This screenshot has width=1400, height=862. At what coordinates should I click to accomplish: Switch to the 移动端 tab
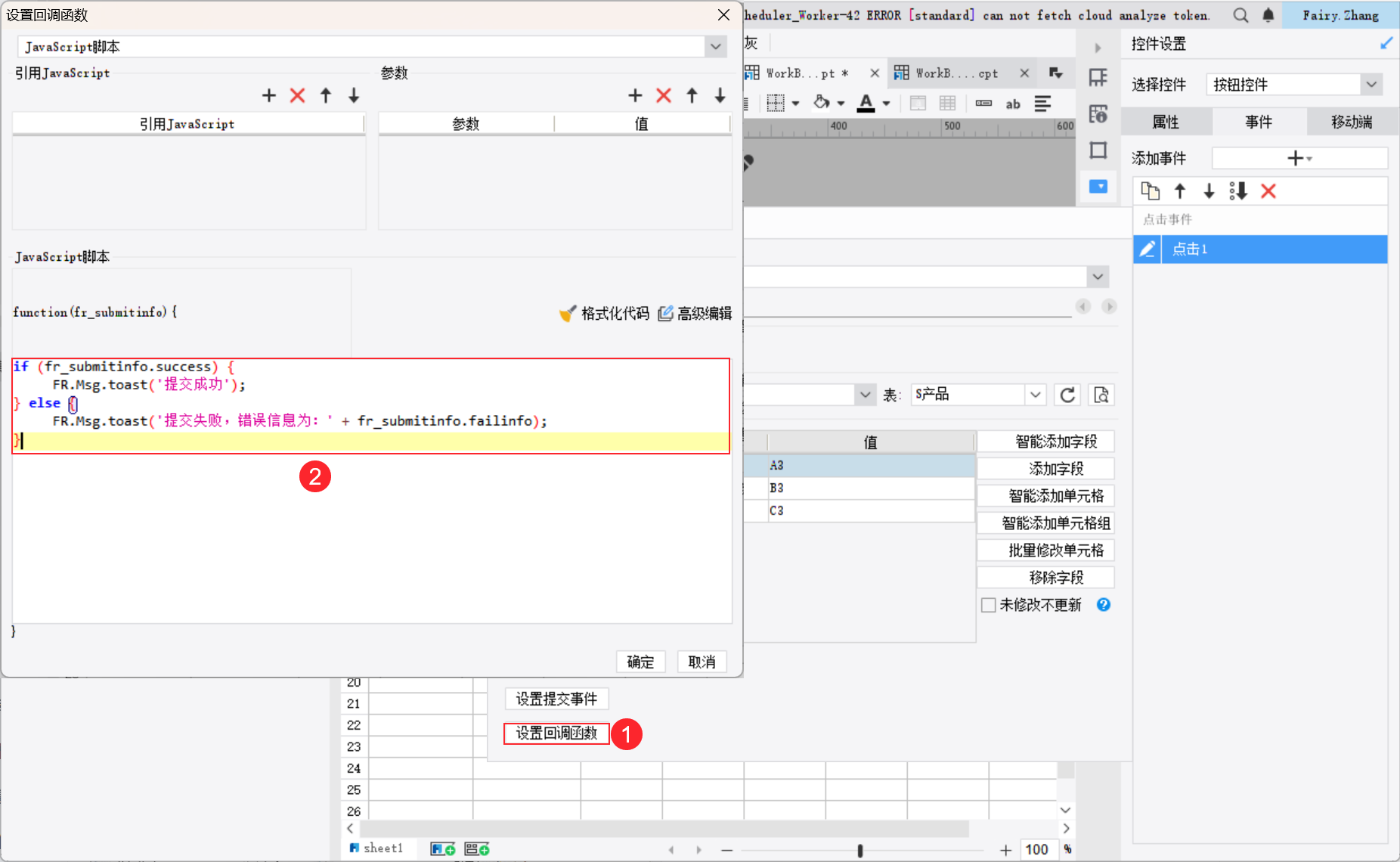tap(1352, 122)
